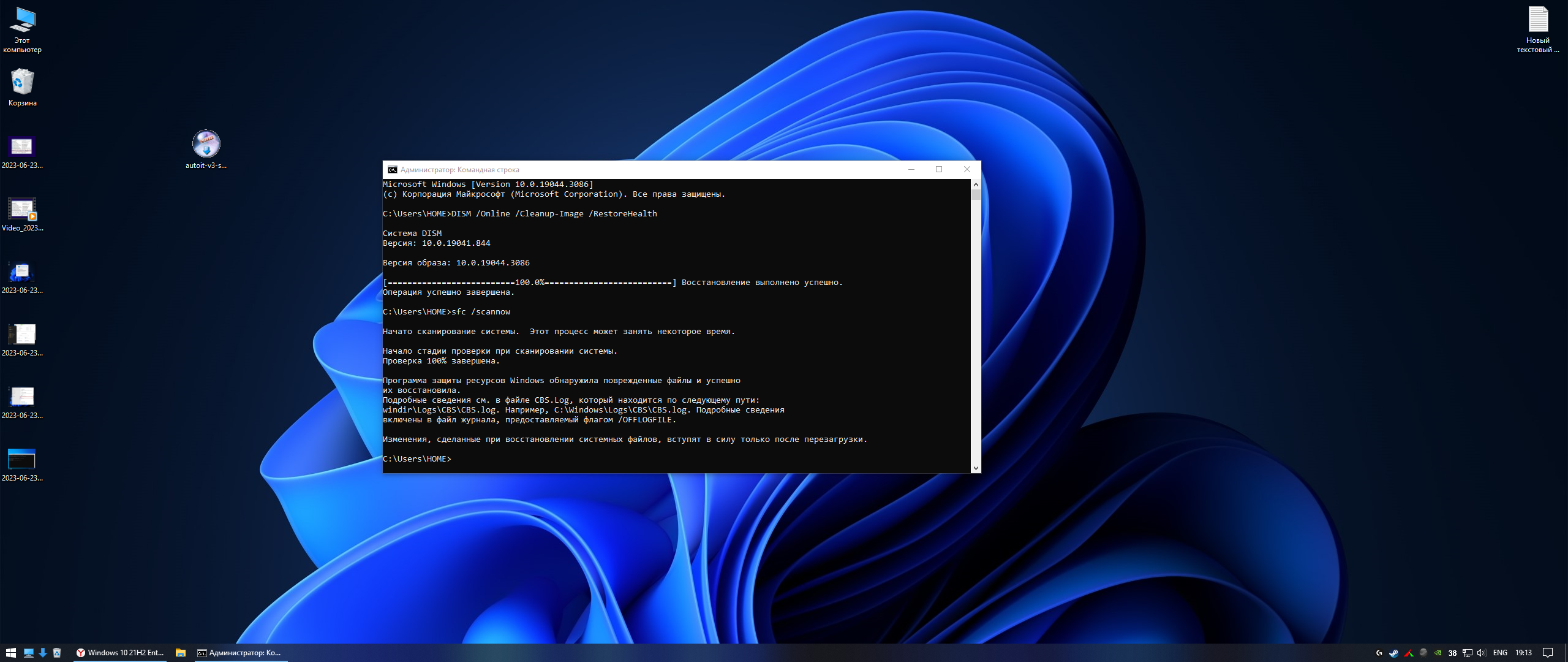The image size is (1568, 662).
Task: Click the command prompt title bar icon
Action: pyautogui.click(x=392, y=170)
